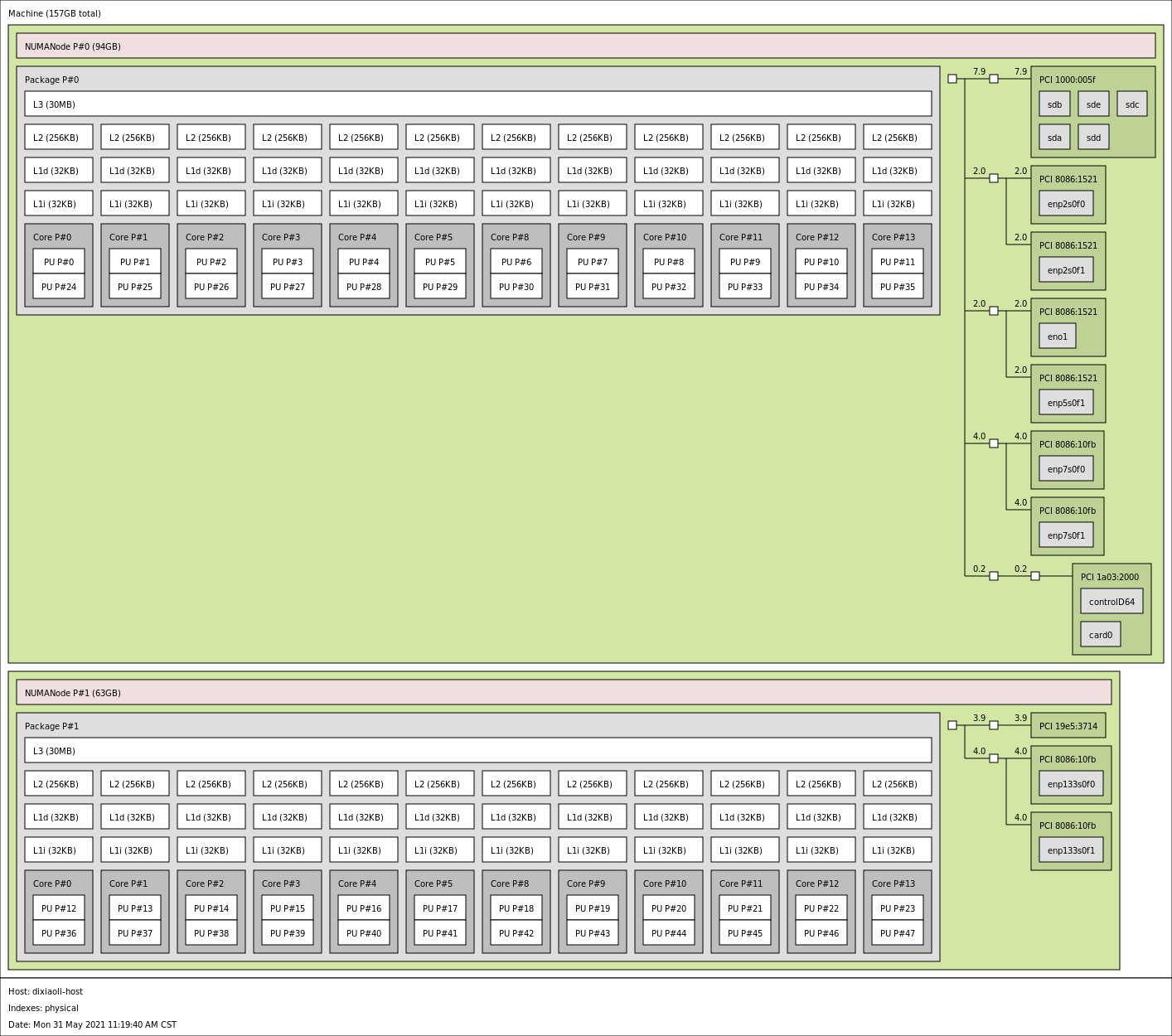Image resolution: width=1172 pixels, height=1036 pixels.
Task: Click host bridge square beside Package P#0
Action: point(952,79)
